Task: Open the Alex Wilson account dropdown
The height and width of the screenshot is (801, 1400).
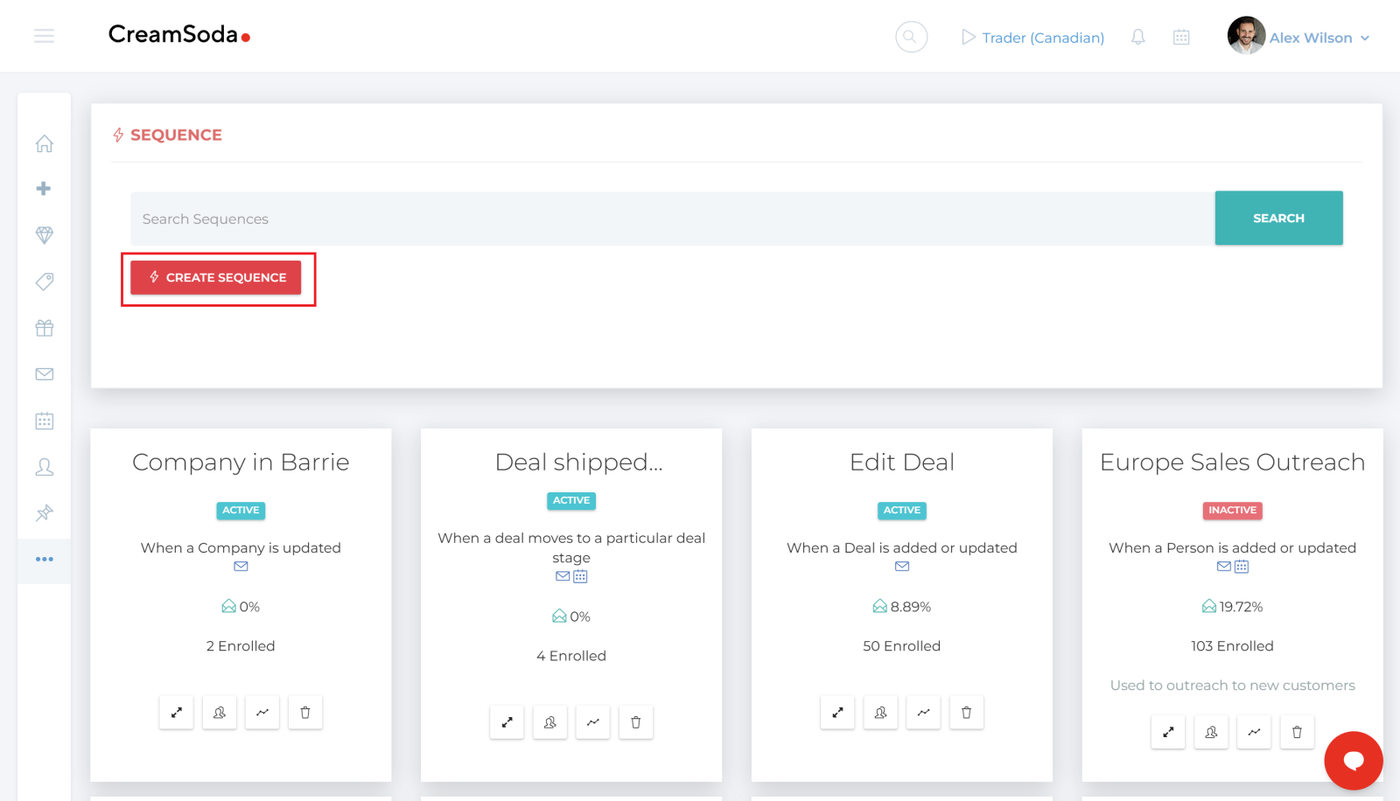Action: [1299, 37]
